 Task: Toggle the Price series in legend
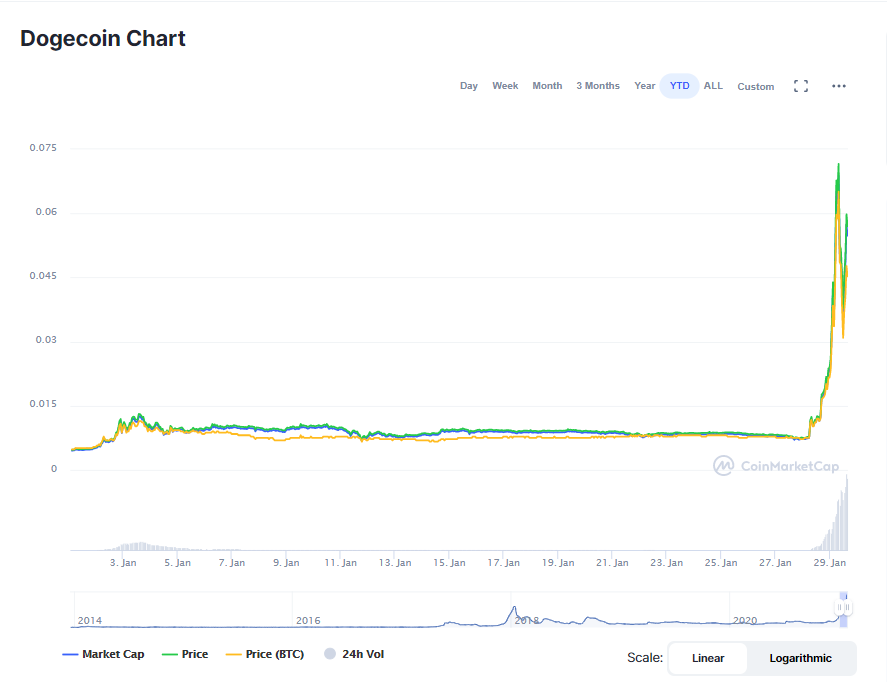coord(185,654)
